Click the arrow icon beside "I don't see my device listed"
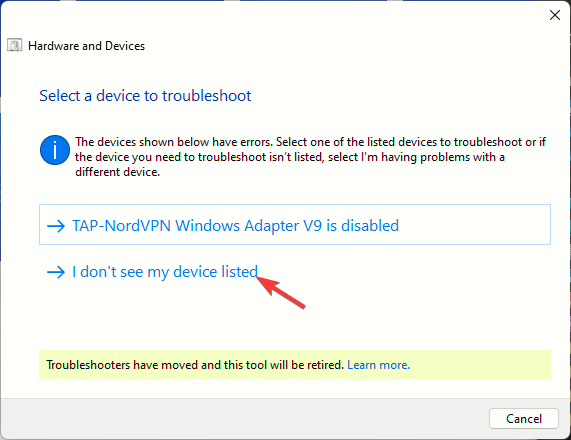This screenshot has width=571, height=440. tap(56, 272)
